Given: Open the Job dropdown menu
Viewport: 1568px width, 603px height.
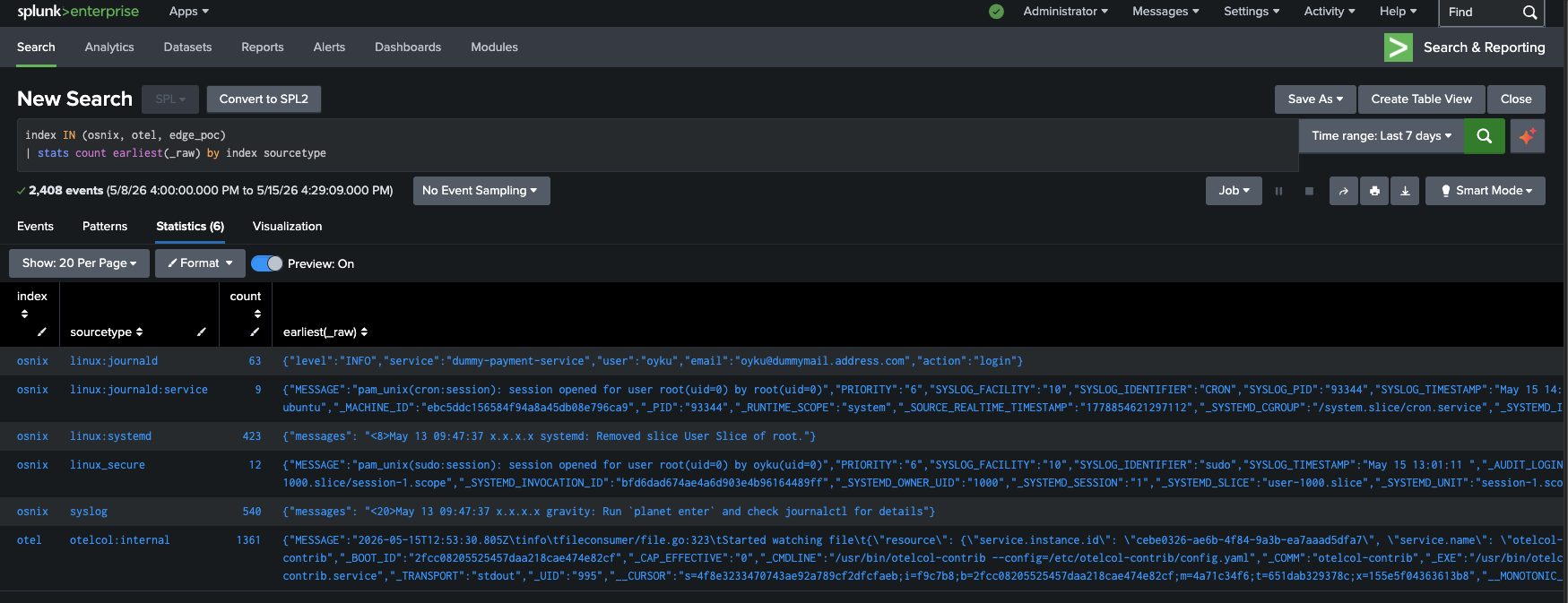Looking at the screenshot, I should (1234, 191).
